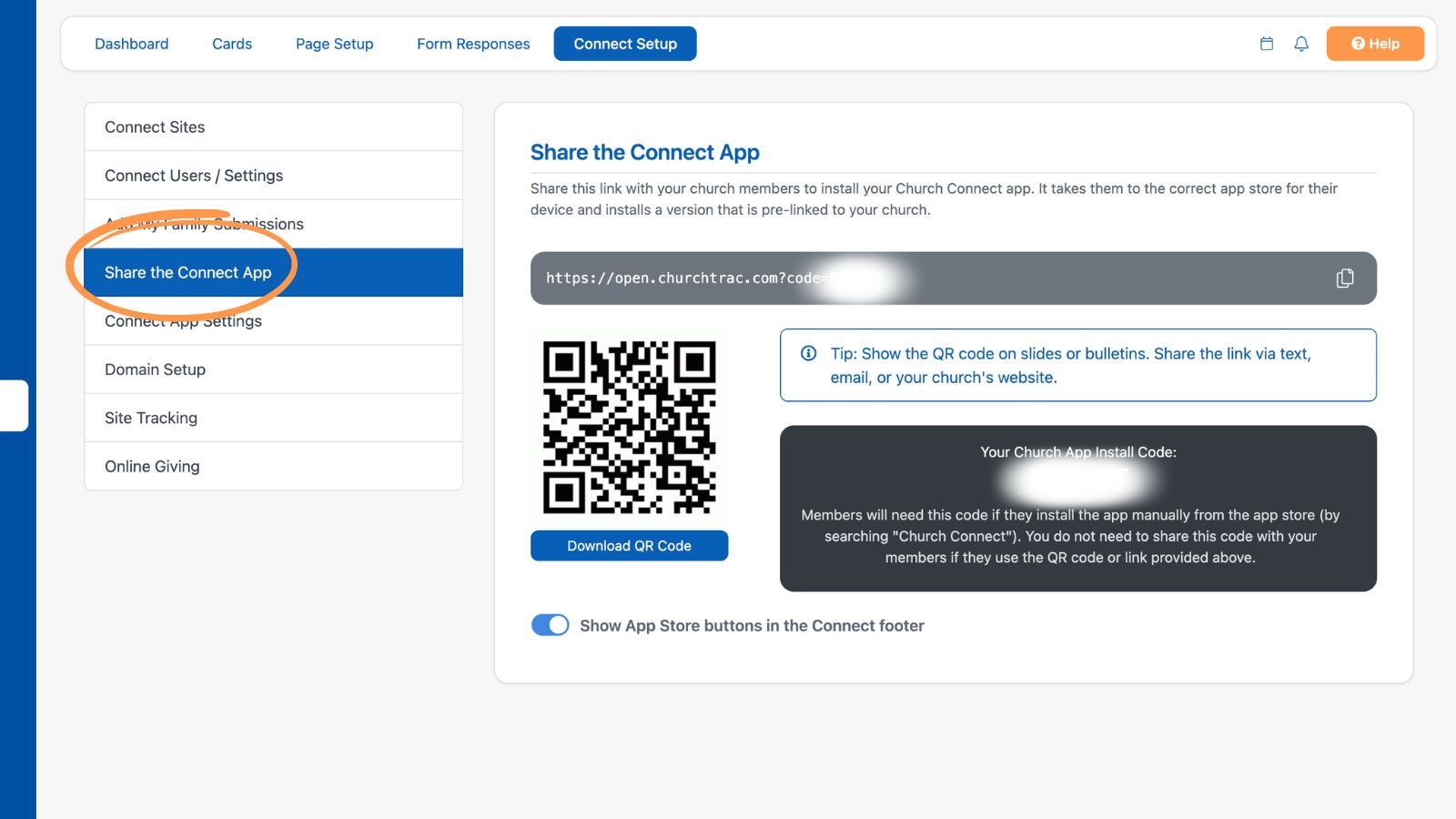Click Download QR Code button
The height and width of the screenshot is (819, 1456).
pos(630,546)
